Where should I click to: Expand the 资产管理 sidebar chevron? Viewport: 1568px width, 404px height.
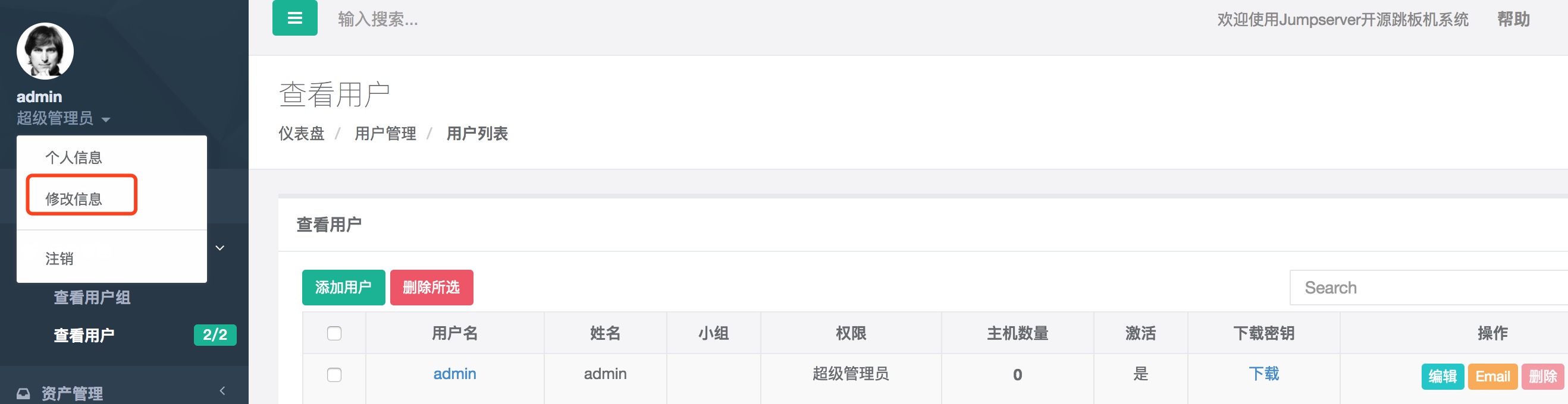(222, 391)
